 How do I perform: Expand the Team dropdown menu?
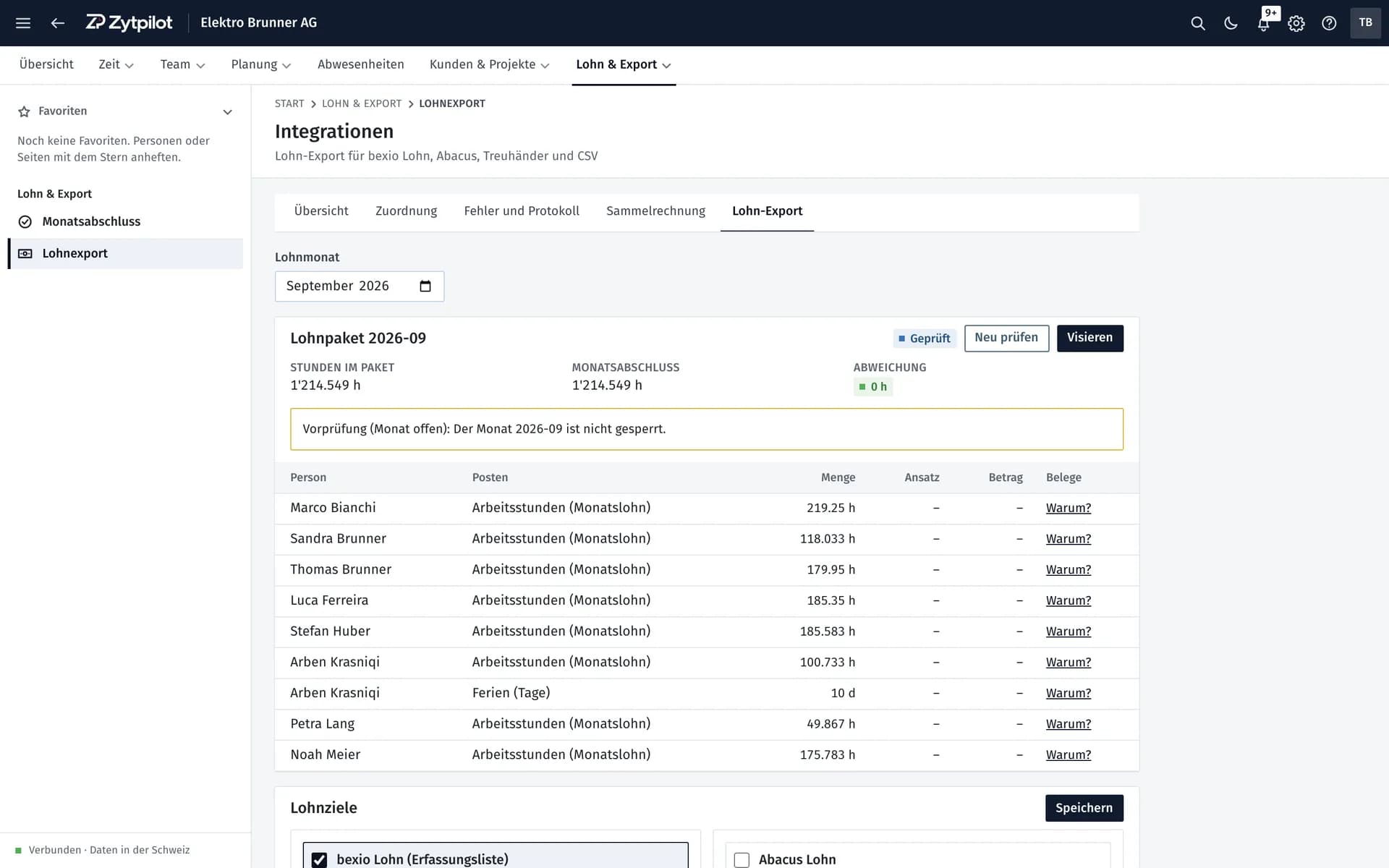[x=182, y=64]
